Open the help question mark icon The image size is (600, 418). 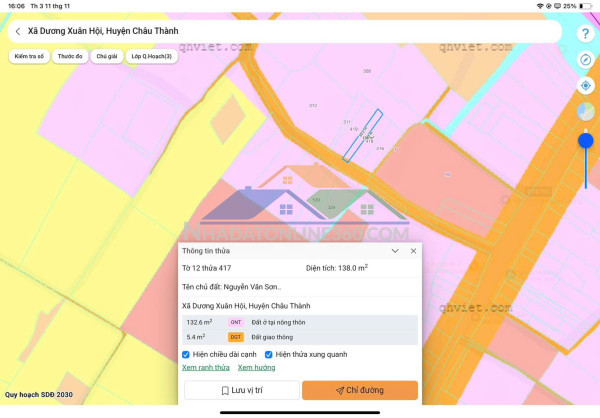(x=586, y=34)
